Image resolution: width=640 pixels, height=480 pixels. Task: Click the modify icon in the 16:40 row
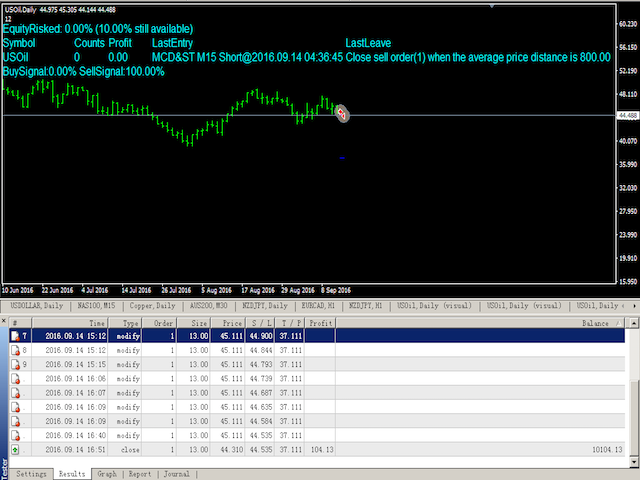tap(15, 436)
